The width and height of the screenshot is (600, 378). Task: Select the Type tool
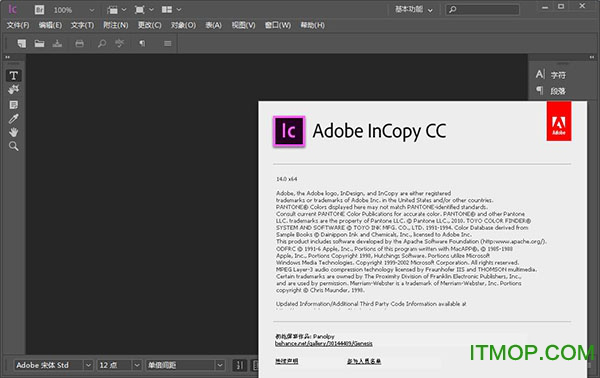14,75
